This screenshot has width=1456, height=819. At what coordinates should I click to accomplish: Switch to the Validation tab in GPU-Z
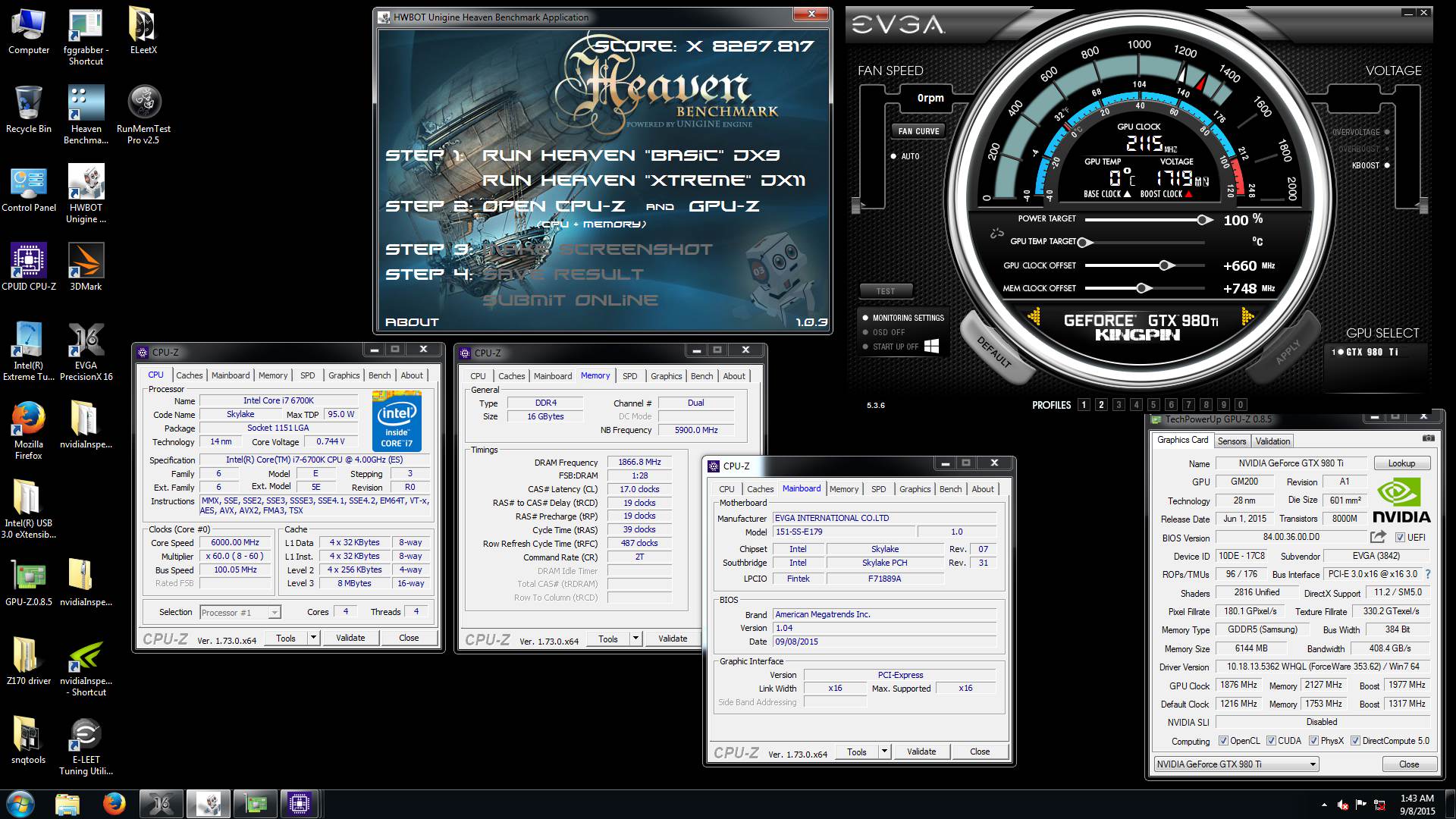(1272, 441)
